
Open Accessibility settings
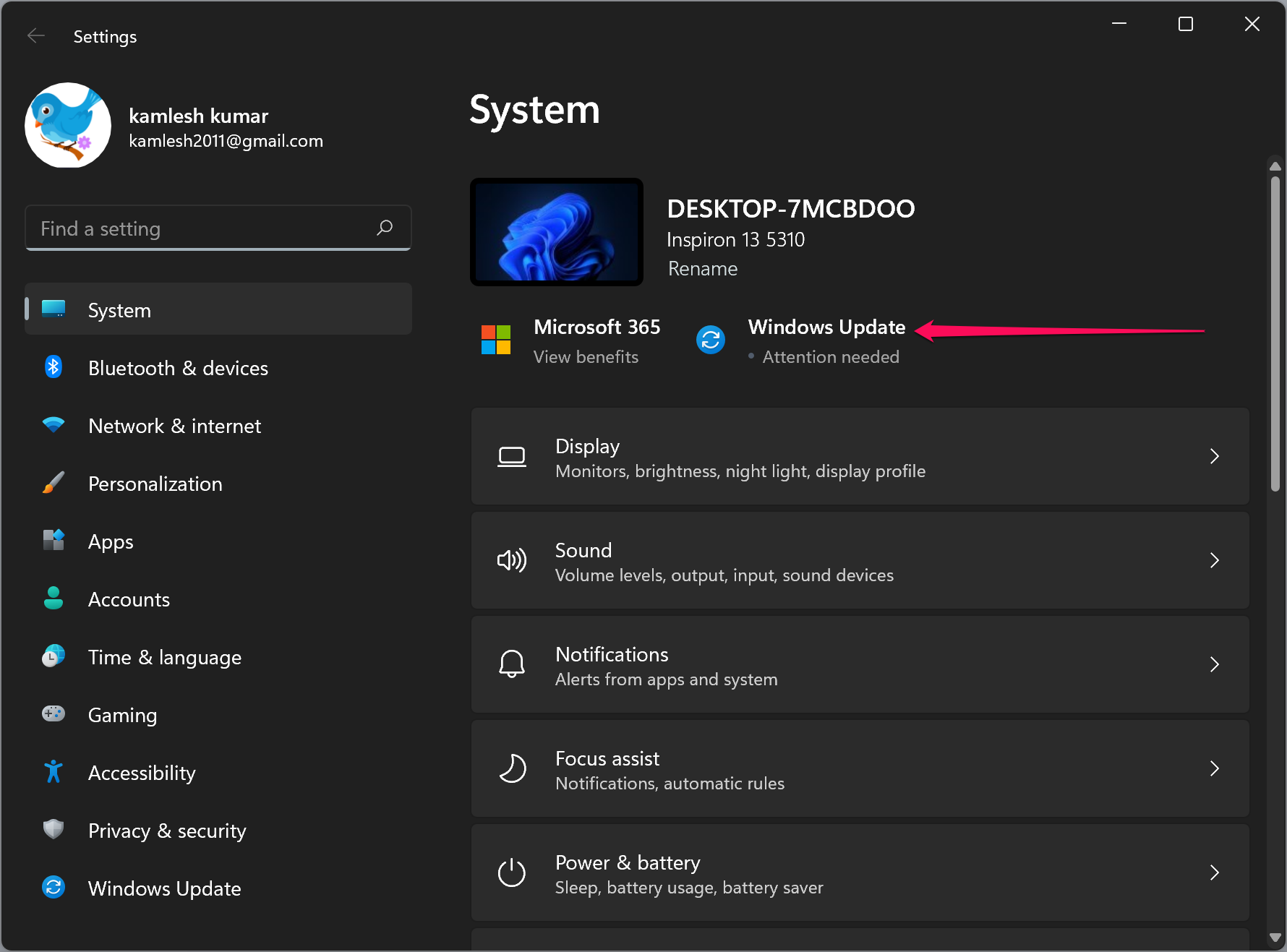[218, 772]
